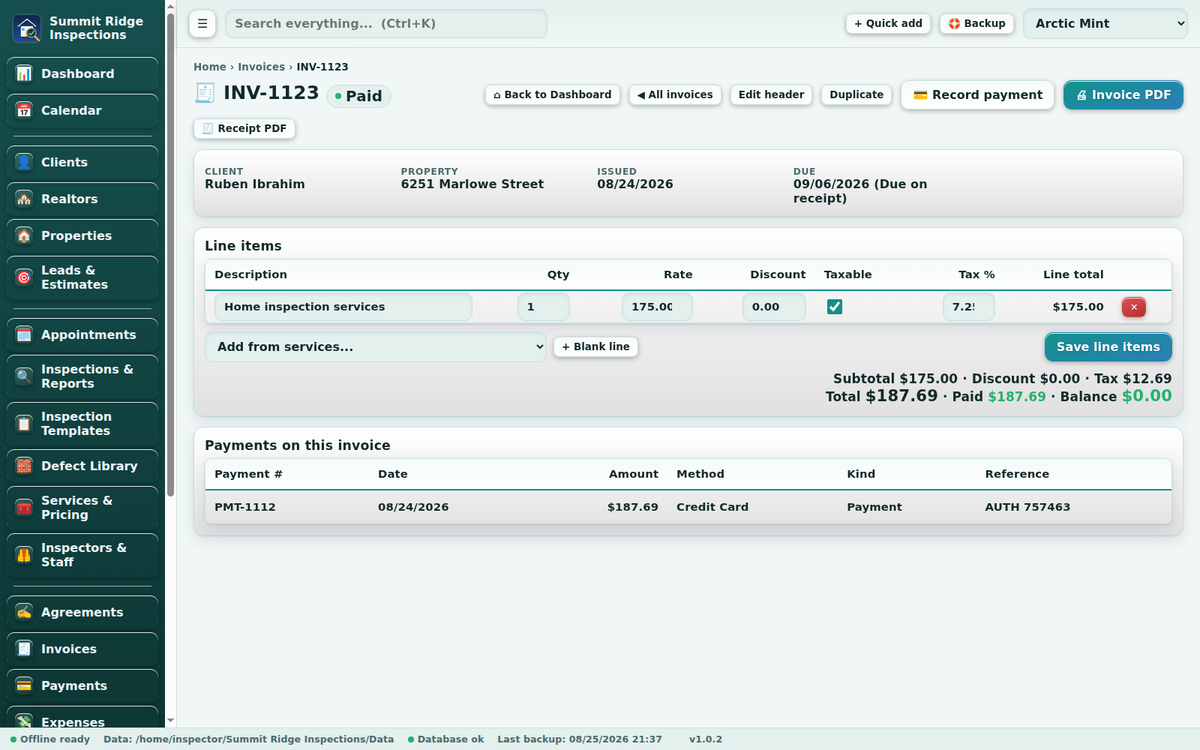Expand the Add from services dropdown
This screenshot has width=1200, height=750.
(376, 347)
